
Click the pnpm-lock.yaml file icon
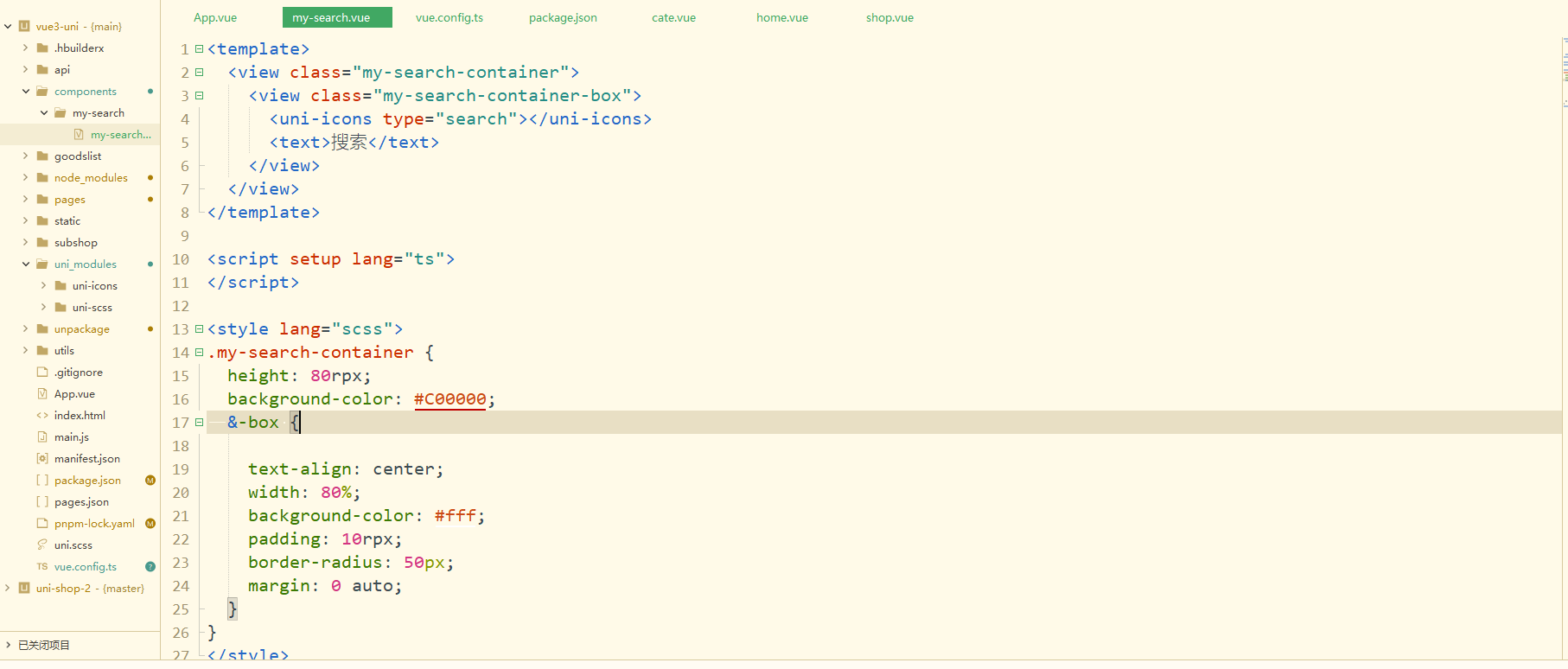coord(42,524)
